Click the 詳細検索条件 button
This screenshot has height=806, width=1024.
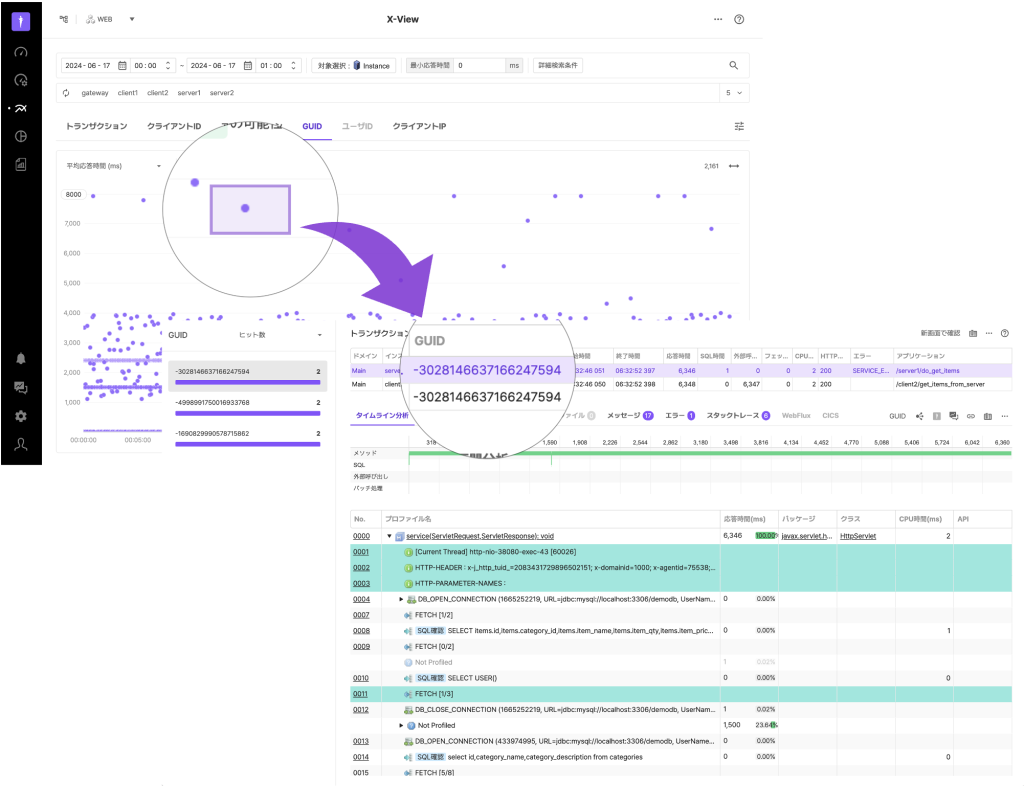point(558,66)
